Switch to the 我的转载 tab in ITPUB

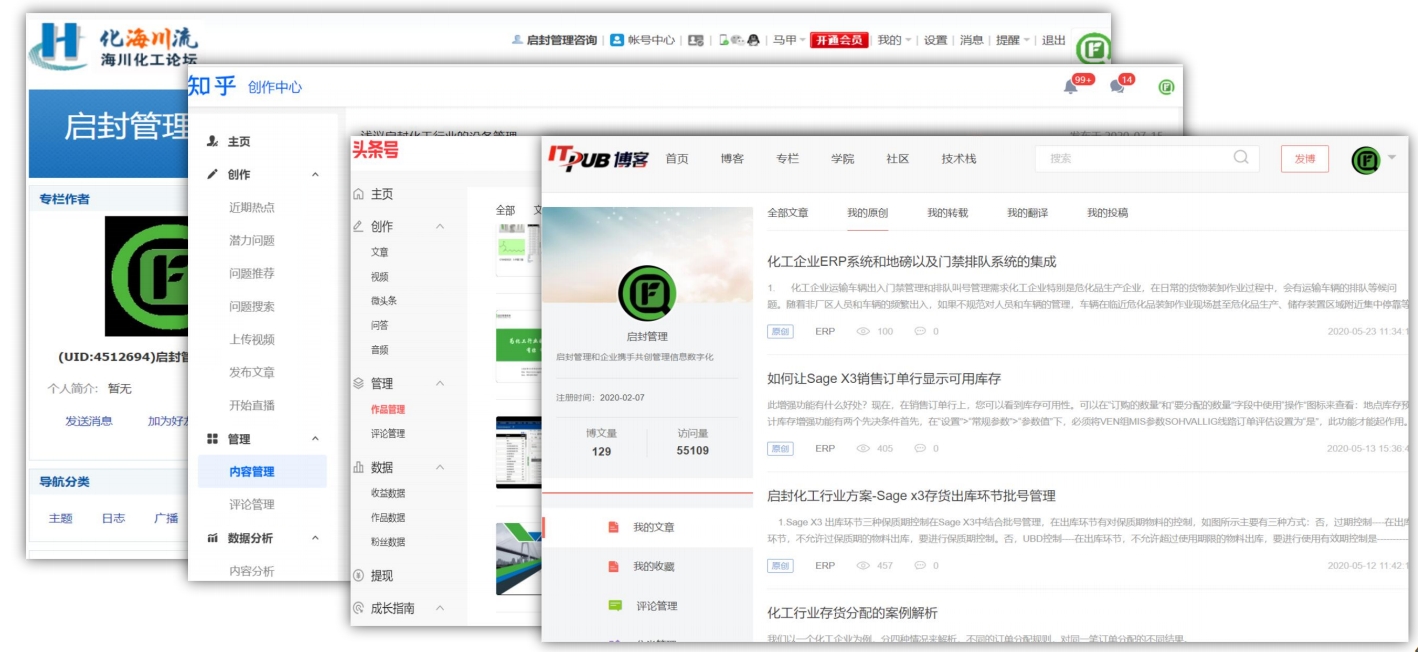947,213
